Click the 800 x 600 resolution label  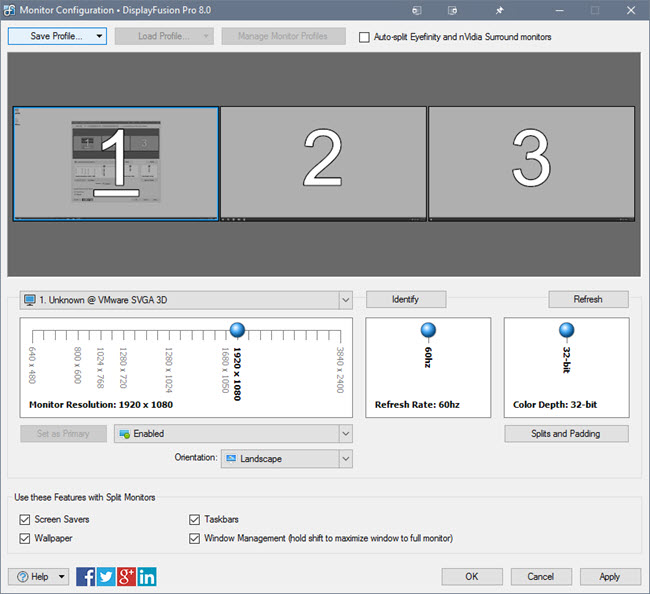[78, 365]
